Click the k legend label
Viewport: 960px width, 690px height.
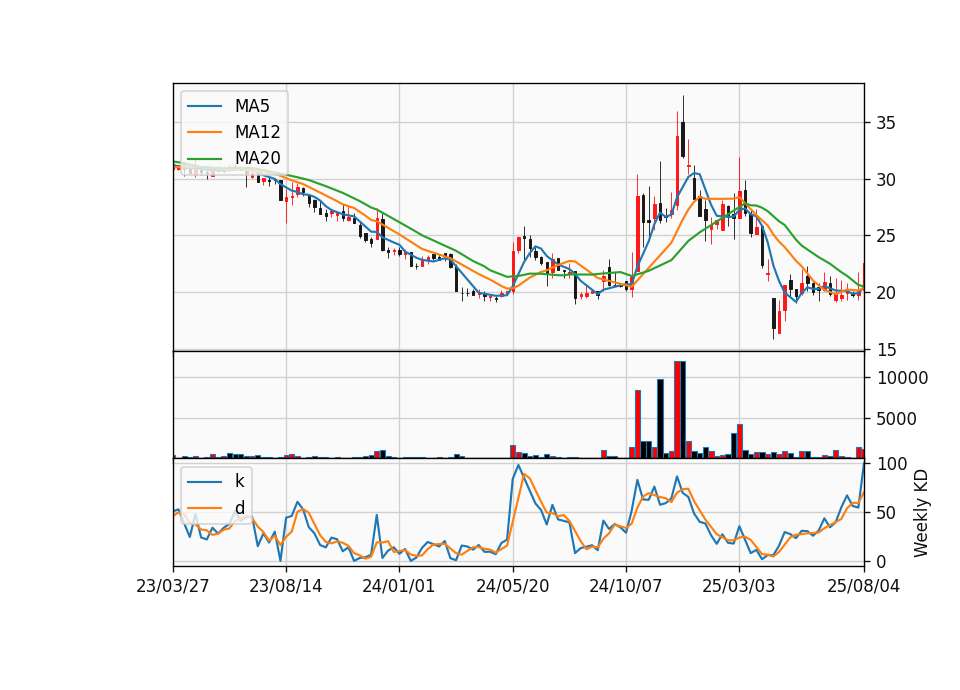tap(239, 481)
